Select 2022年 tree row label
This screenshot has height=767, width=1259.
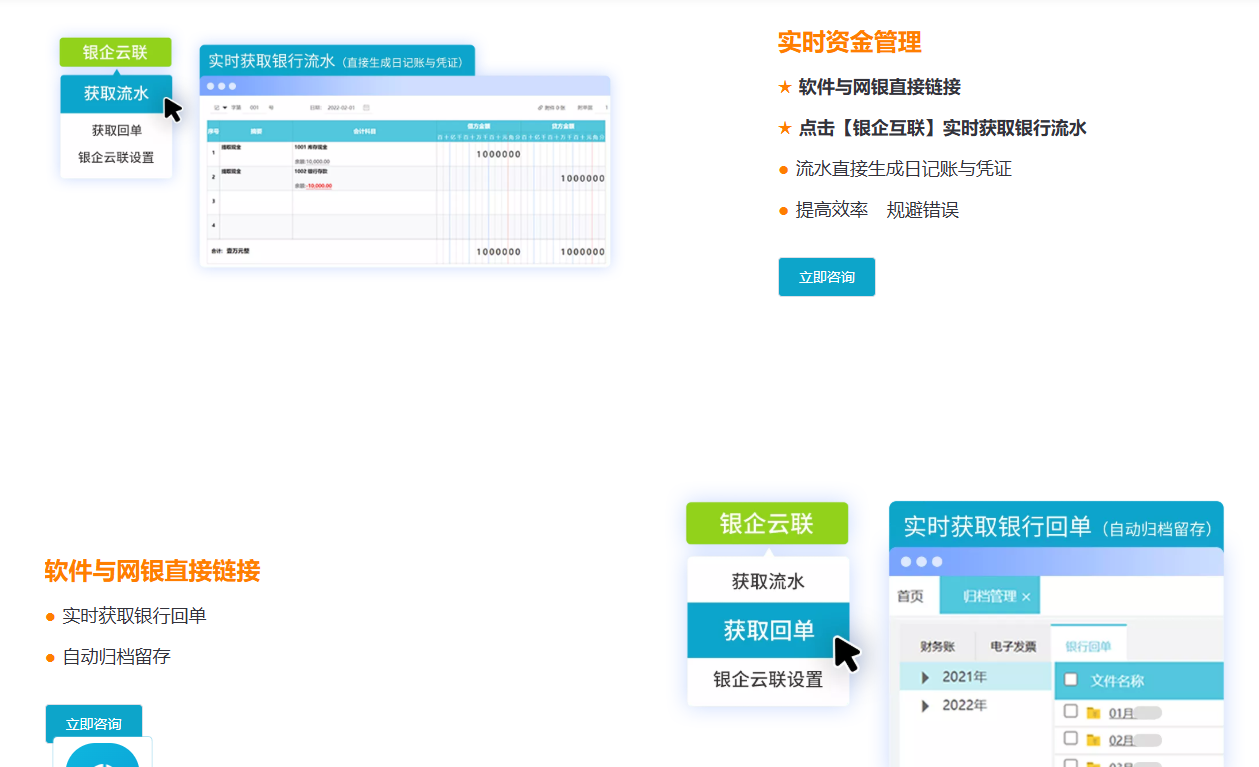pyautogui.click(x=964, y=705)
